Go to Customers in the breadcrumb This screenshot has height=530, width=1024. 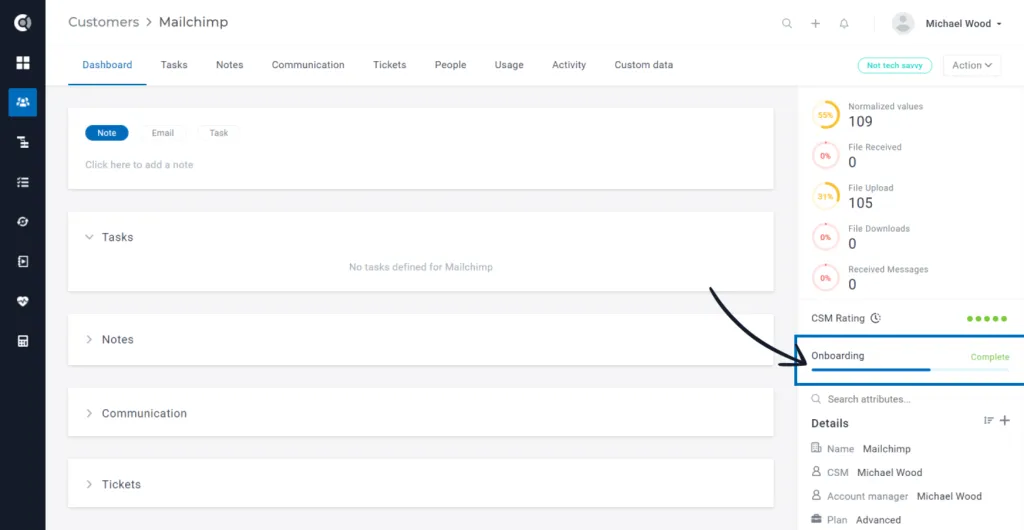(x=103, y=22)
